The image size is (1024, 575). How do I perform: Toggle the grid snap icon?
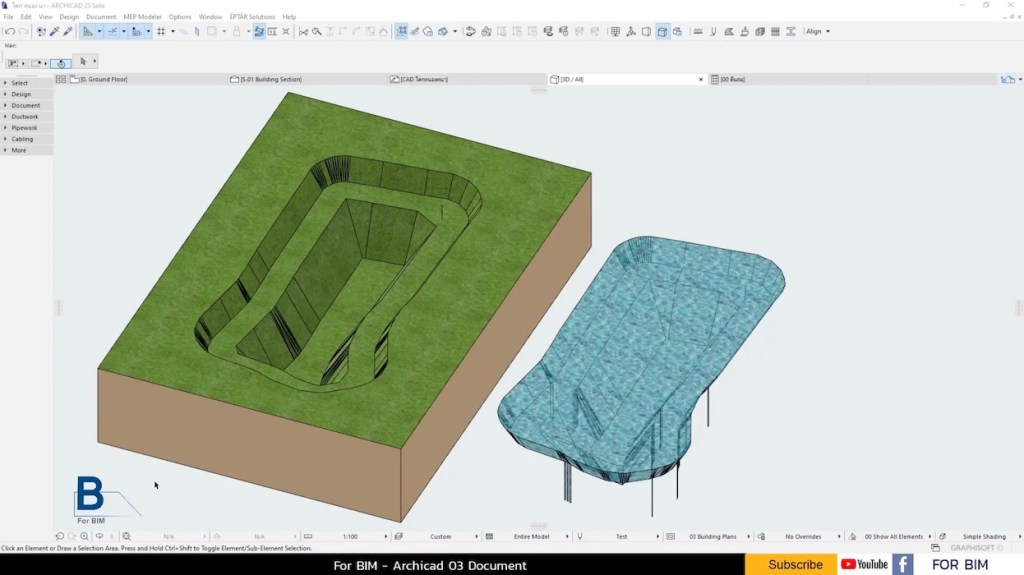click(160, 31)
